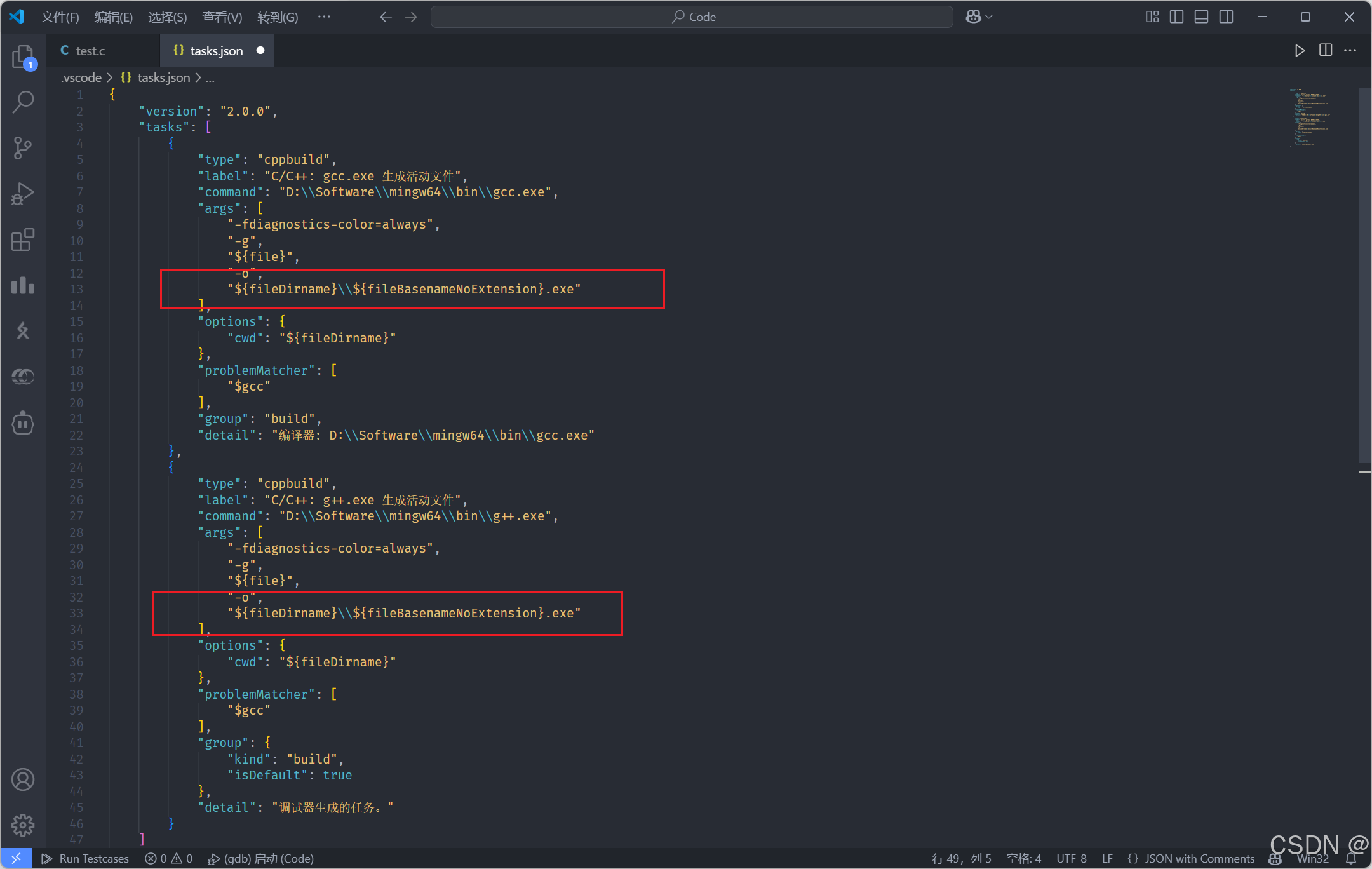Open the Extensions view
1372x869 pixels.
coord(23,240)
